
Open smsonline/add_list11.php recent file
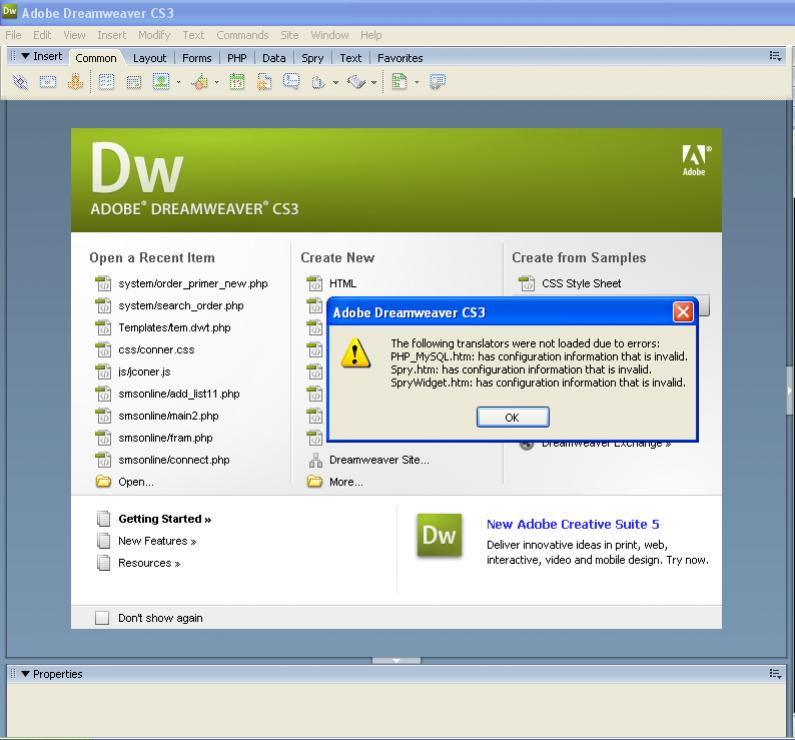pyautogui.click(x=179, y=394)
